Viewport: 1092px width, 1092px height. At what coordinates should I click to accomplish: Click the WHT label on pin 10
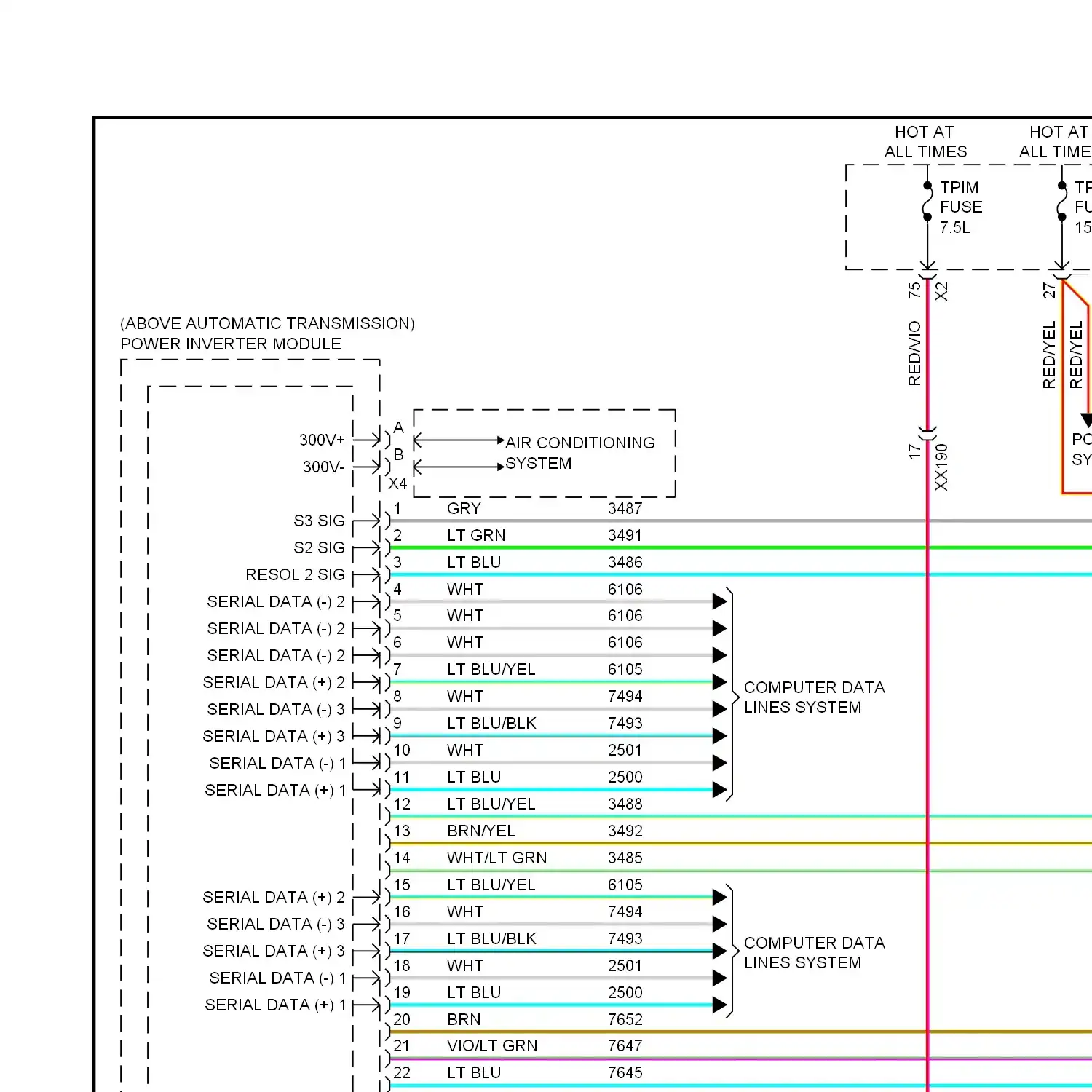(465, 750)
